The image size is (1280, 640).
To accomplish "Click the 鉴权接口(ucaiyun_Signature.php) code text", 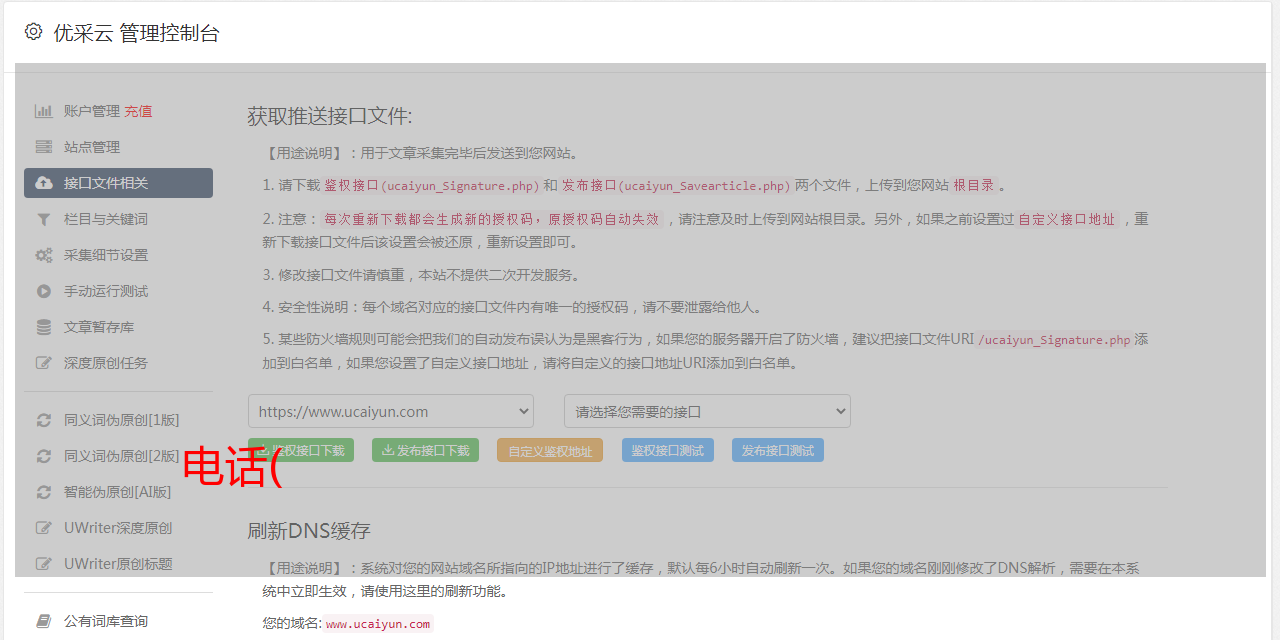I will [431, 185].
